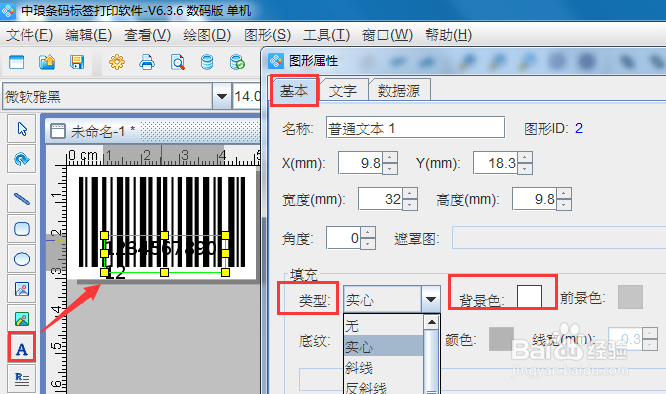
Task: Select the rich text tool icon
Action: pyautogui.click(x=22, y=379)
